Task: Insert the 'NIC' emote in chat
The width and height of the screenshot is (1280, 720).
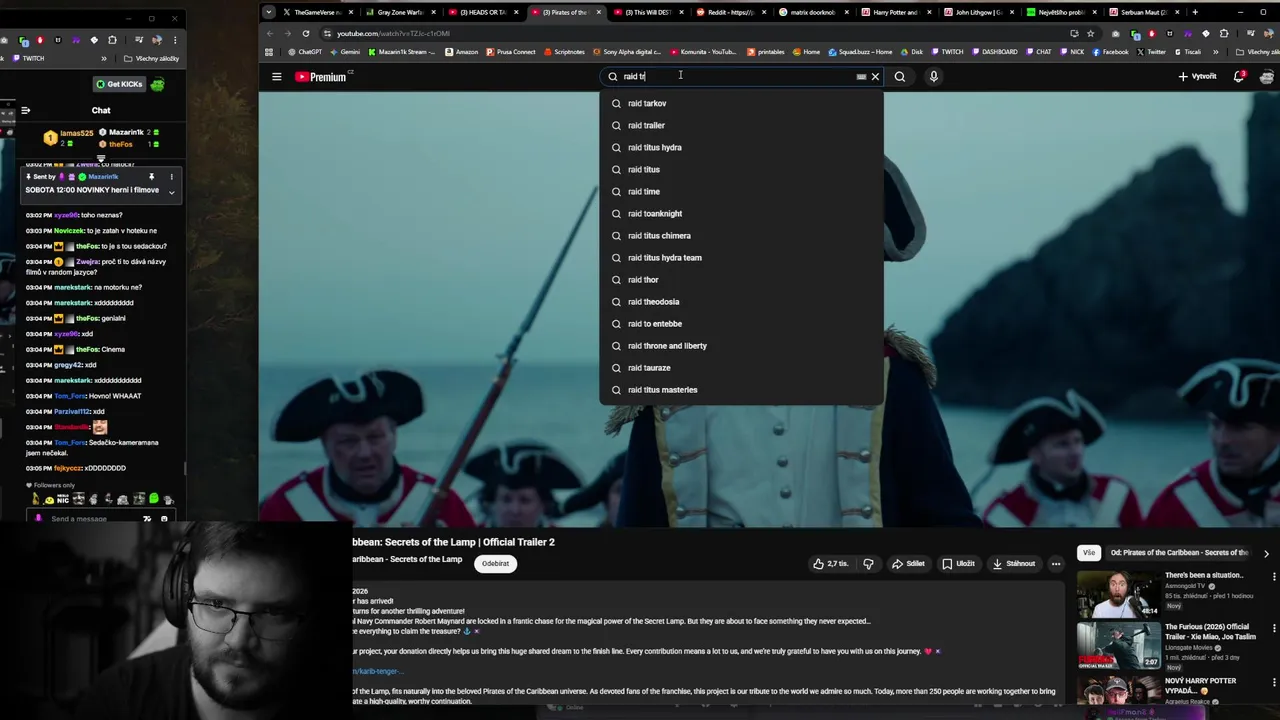Action: (x=63, y=499)
